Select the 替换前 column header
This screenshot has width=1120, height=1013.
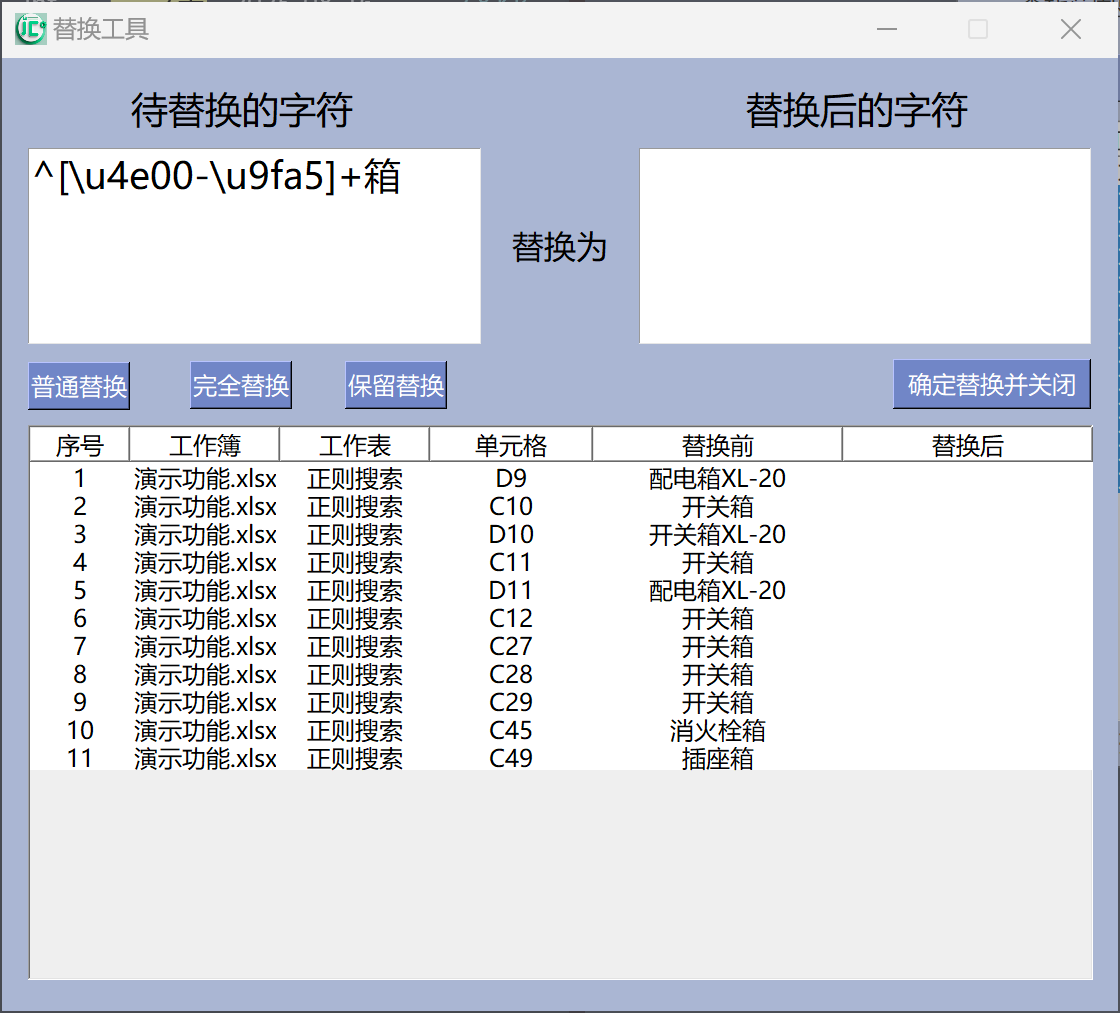[x=717, y=444]
